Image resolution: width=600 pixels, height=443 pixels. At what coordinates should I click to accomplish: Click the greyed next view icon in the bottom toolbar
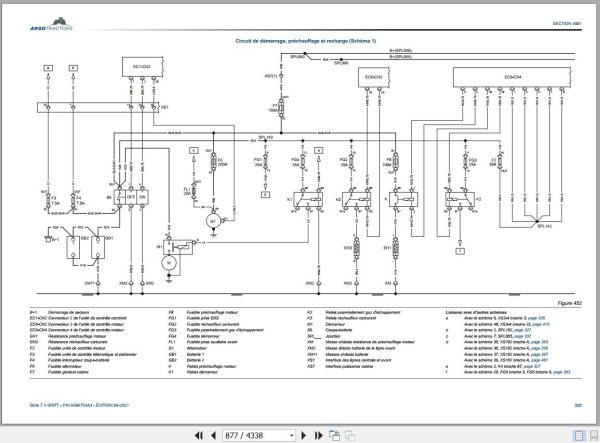[x=350, y=435]
